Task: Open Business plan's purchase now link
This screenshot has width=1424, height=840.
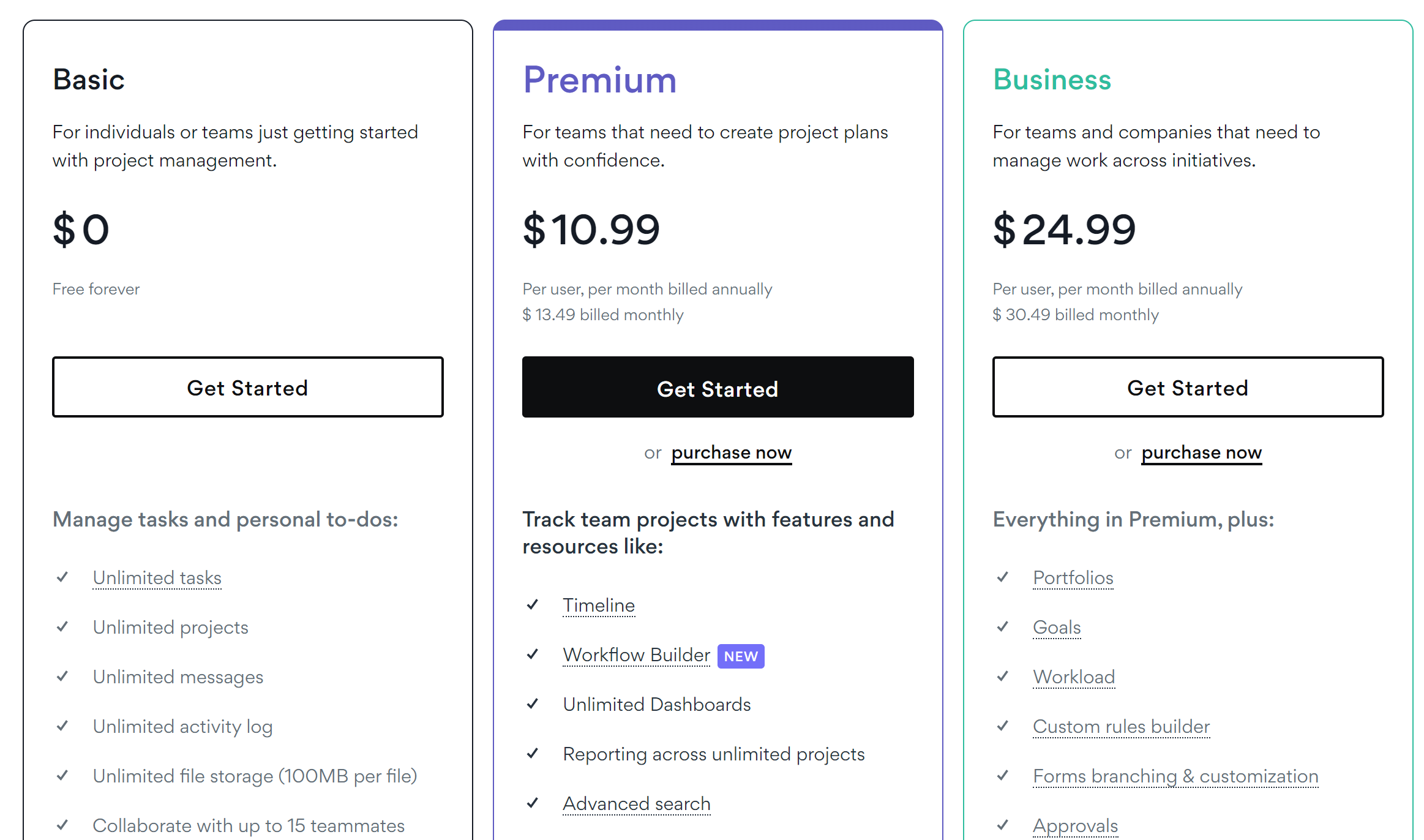Action: pos(1202,453)
